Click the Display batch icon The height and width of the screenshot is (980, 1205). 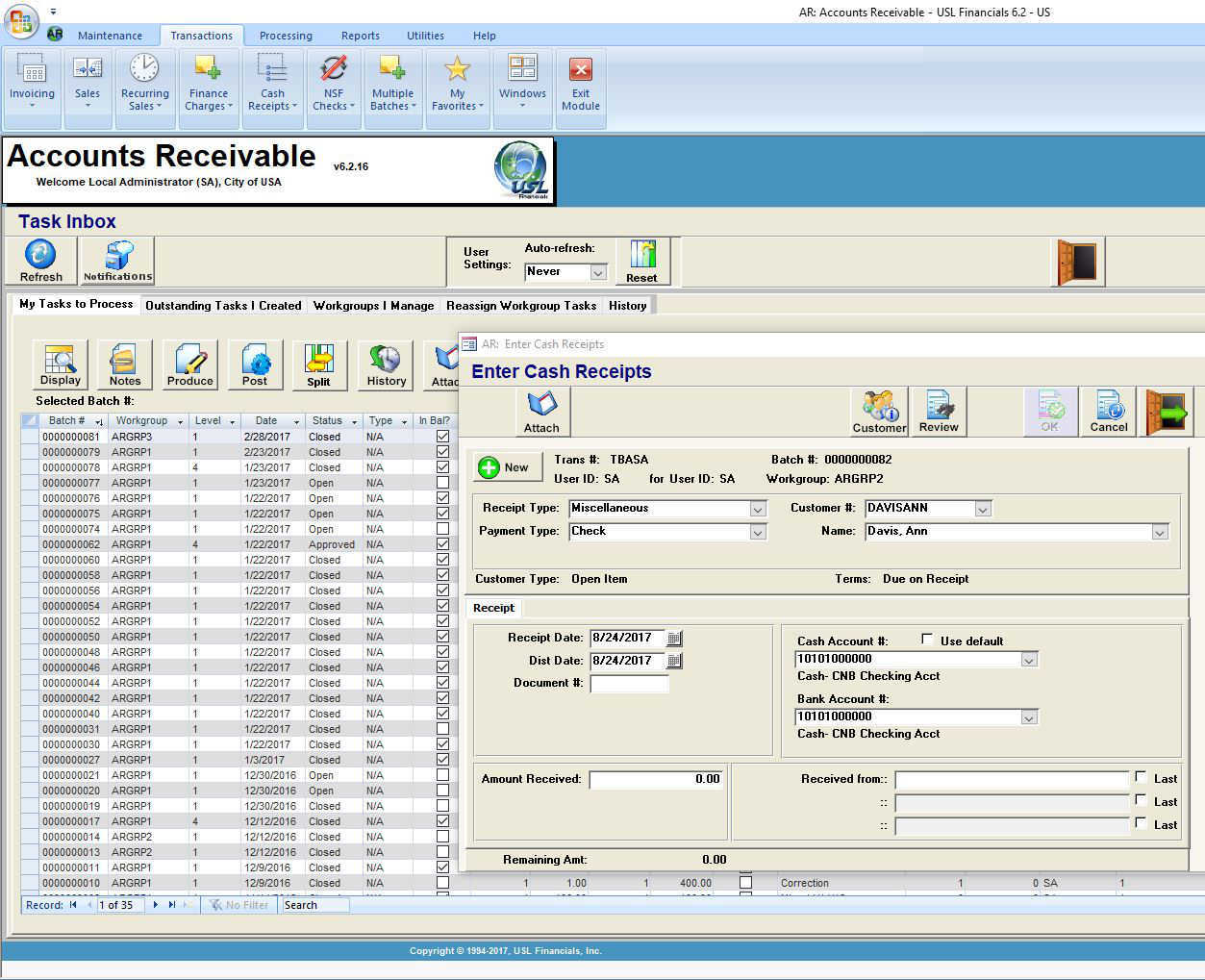coord(61,364)
